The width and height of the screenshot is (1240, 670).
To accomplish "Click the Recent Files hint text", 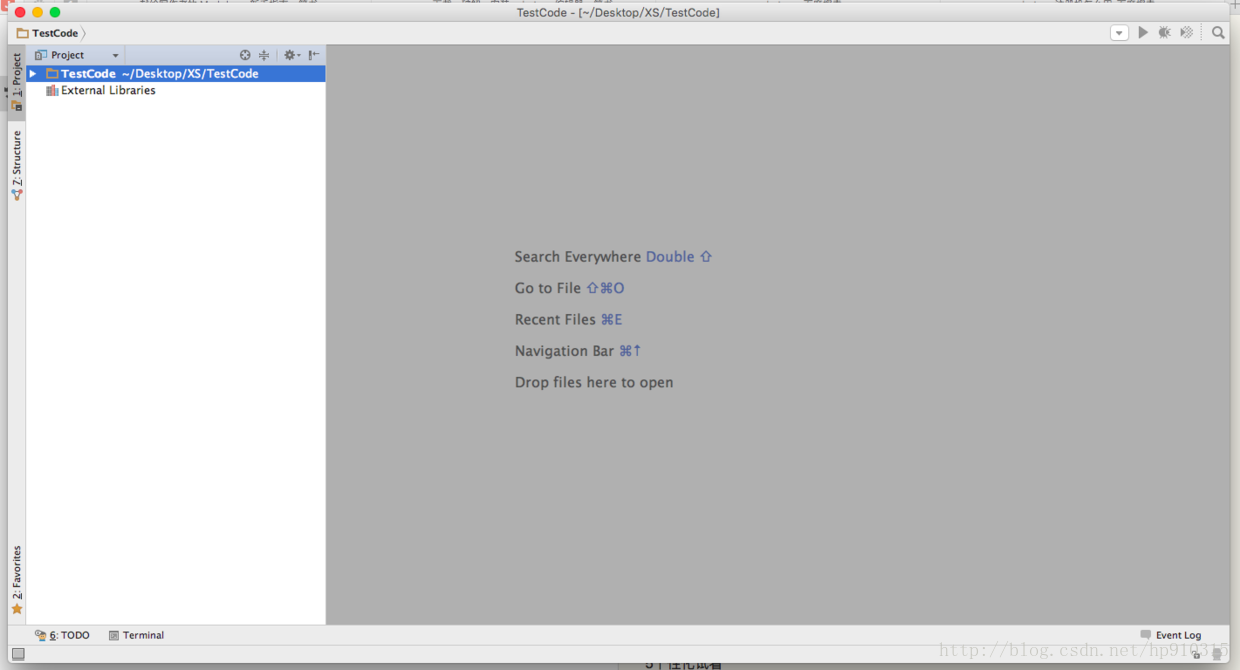I will [569, 320].
